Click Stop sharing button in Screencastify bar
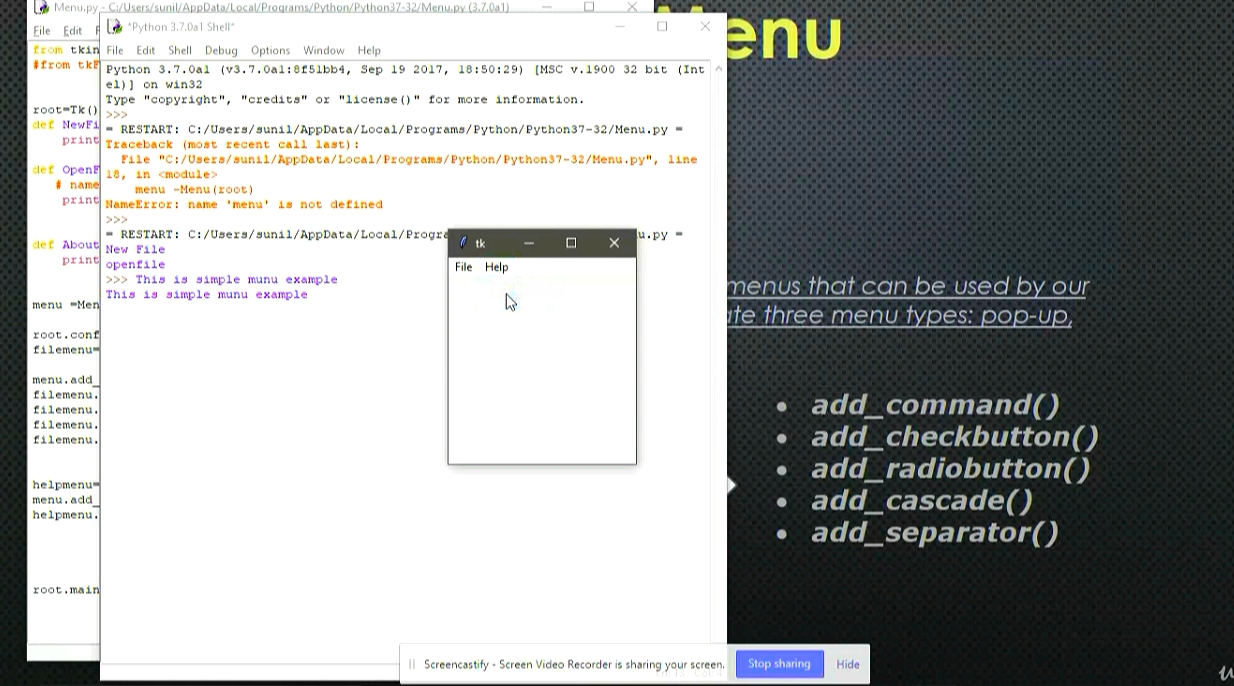 [779, 664]
